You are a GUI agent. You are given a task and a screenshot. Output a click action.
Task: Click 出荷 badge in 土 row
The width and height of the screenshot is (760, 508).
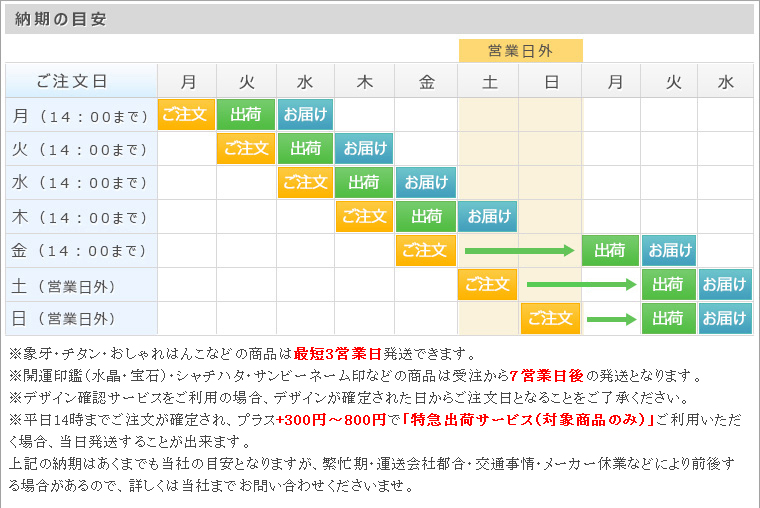click(x=669, y=284)
